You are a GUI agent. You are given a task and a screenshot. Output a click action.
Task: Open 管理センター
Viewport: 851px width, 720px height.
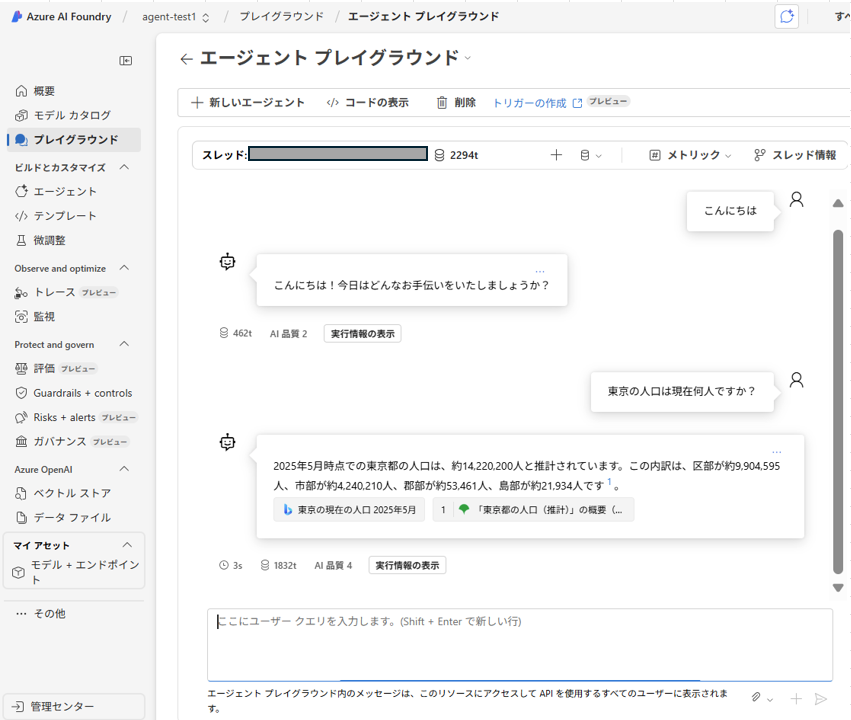click(x=74, y=706)
